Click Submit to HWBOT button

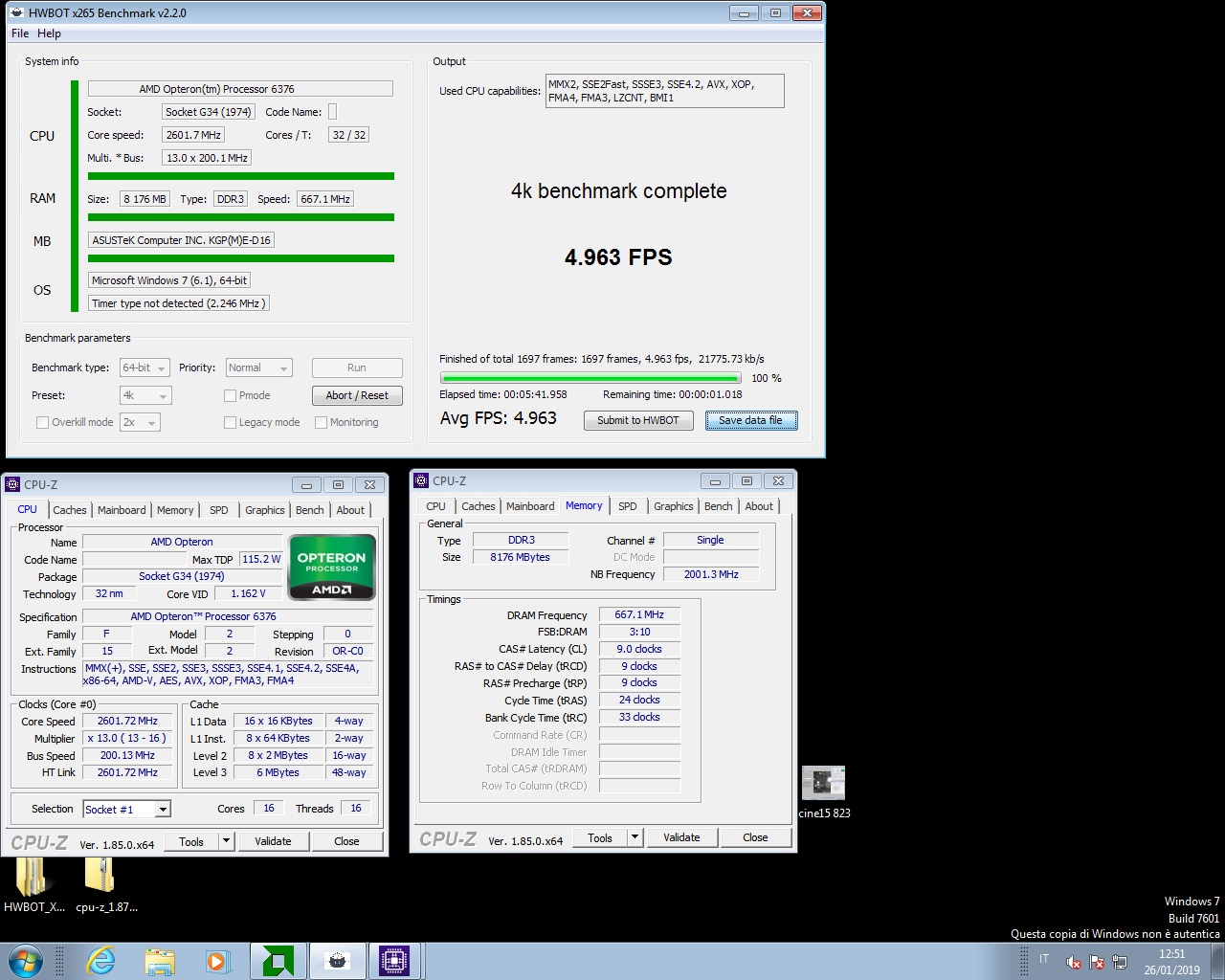[638, 420]
